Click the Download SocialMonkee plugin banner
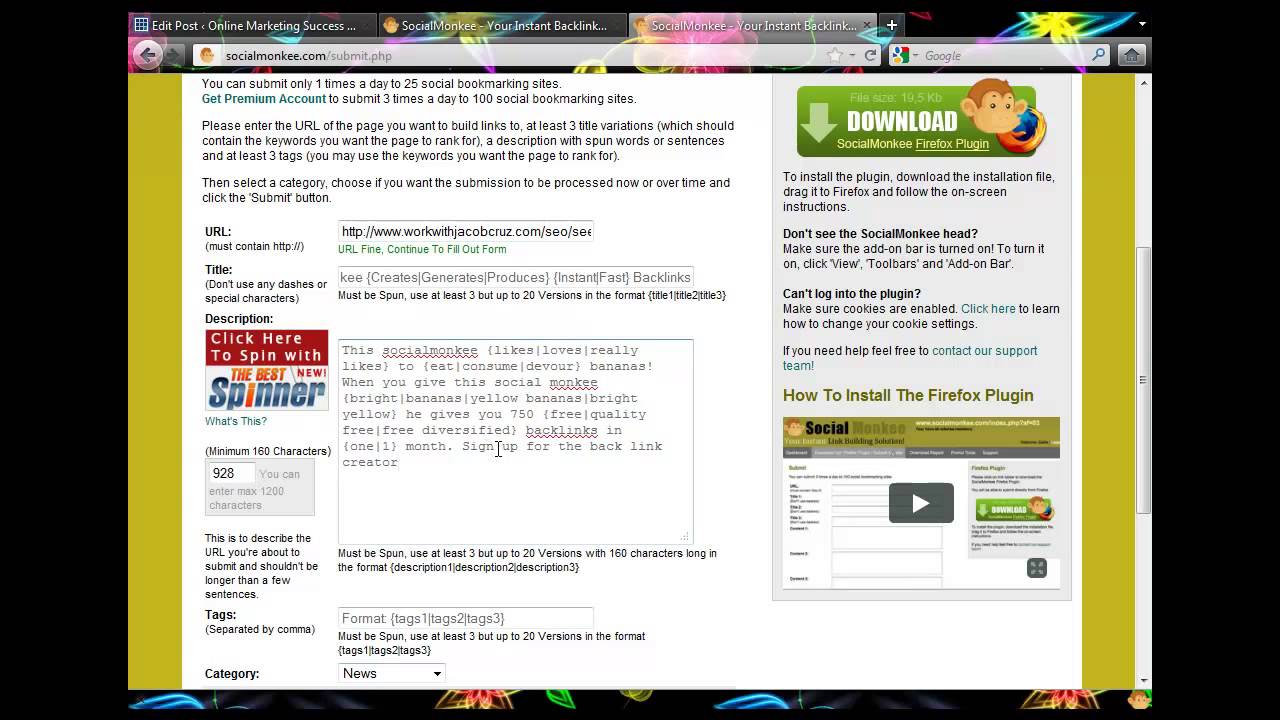Viewport: 1280px width, 720px height. pos(922,120)
